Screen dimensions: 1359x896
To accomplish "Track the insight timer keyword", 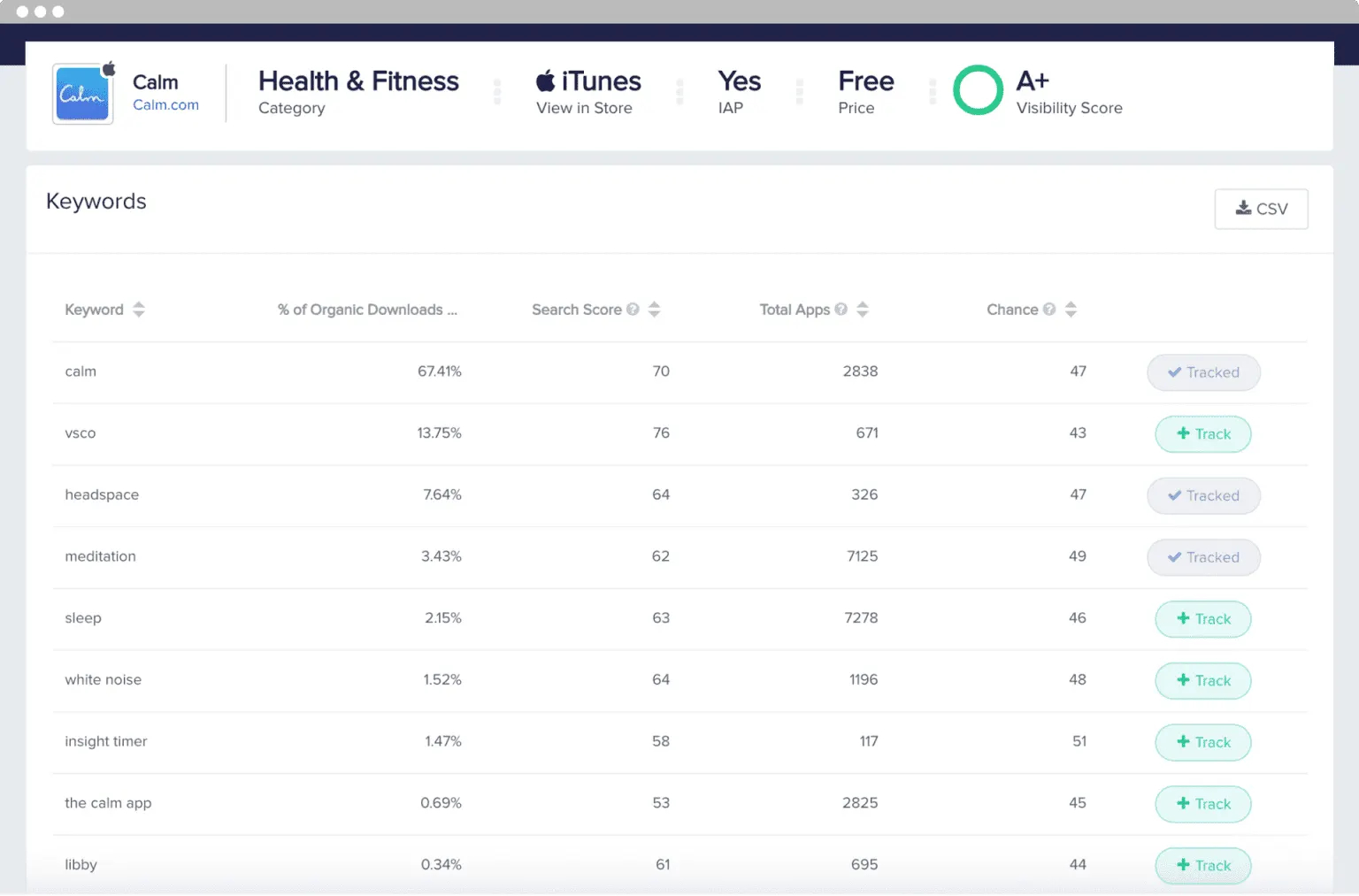I will (x=1203, y=742).
